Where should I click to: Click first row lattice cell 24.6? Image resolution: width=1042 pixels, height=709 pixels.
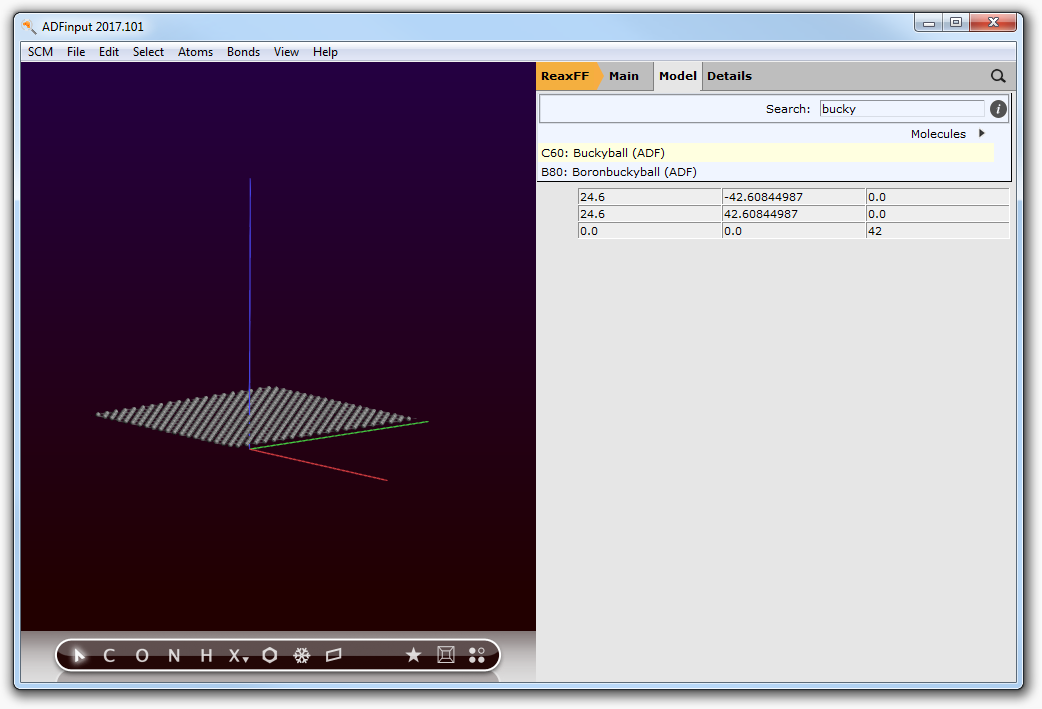click(x=649, y=197)
